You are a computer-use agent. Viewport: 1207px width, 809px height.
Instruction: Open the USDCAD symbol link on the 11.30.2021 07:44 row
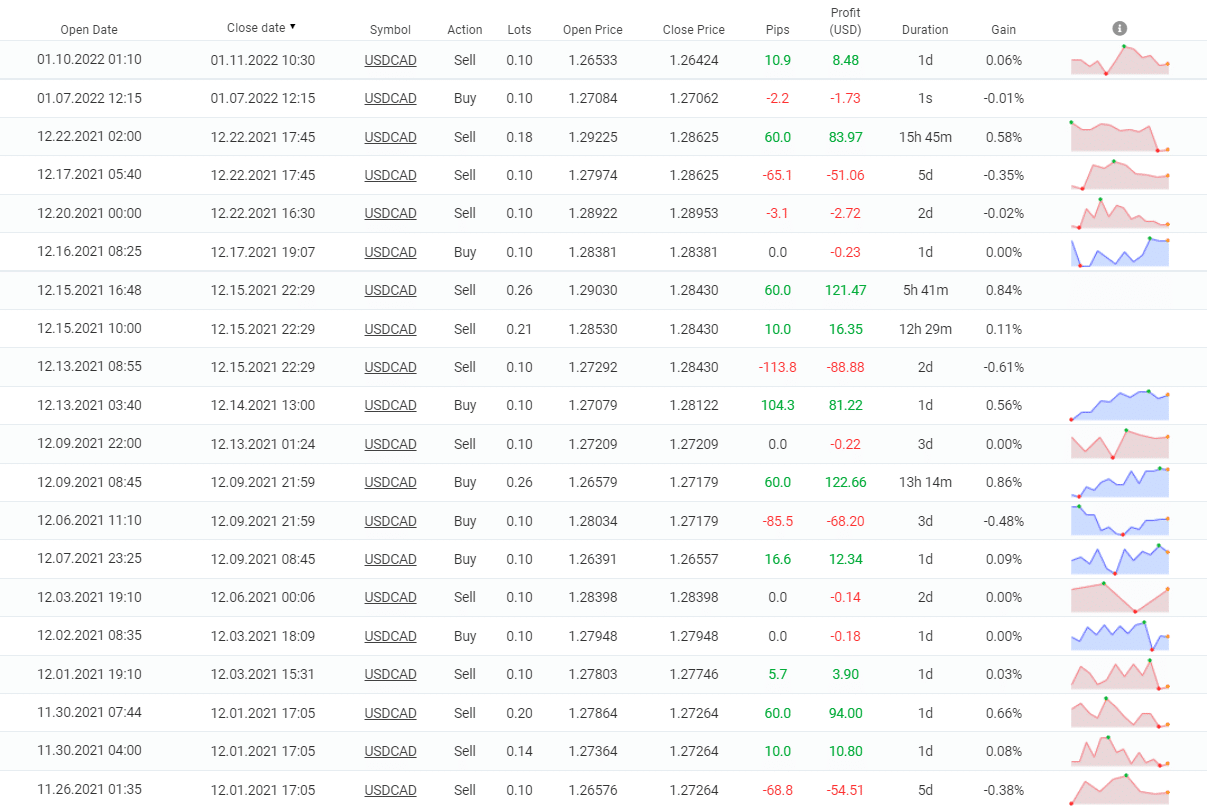point(390,712)
